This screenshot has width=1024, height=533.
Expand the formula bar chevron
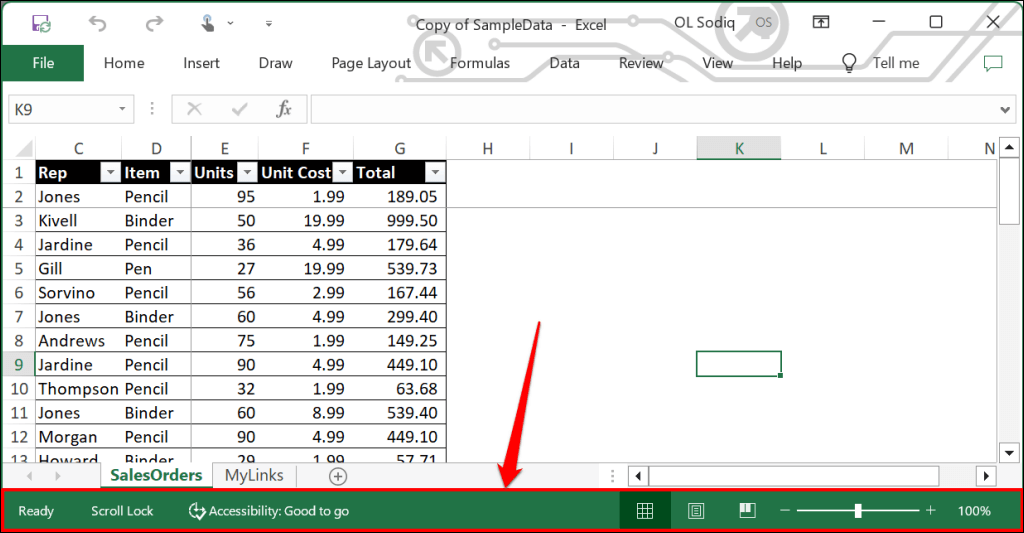(x=1005, y=110)
